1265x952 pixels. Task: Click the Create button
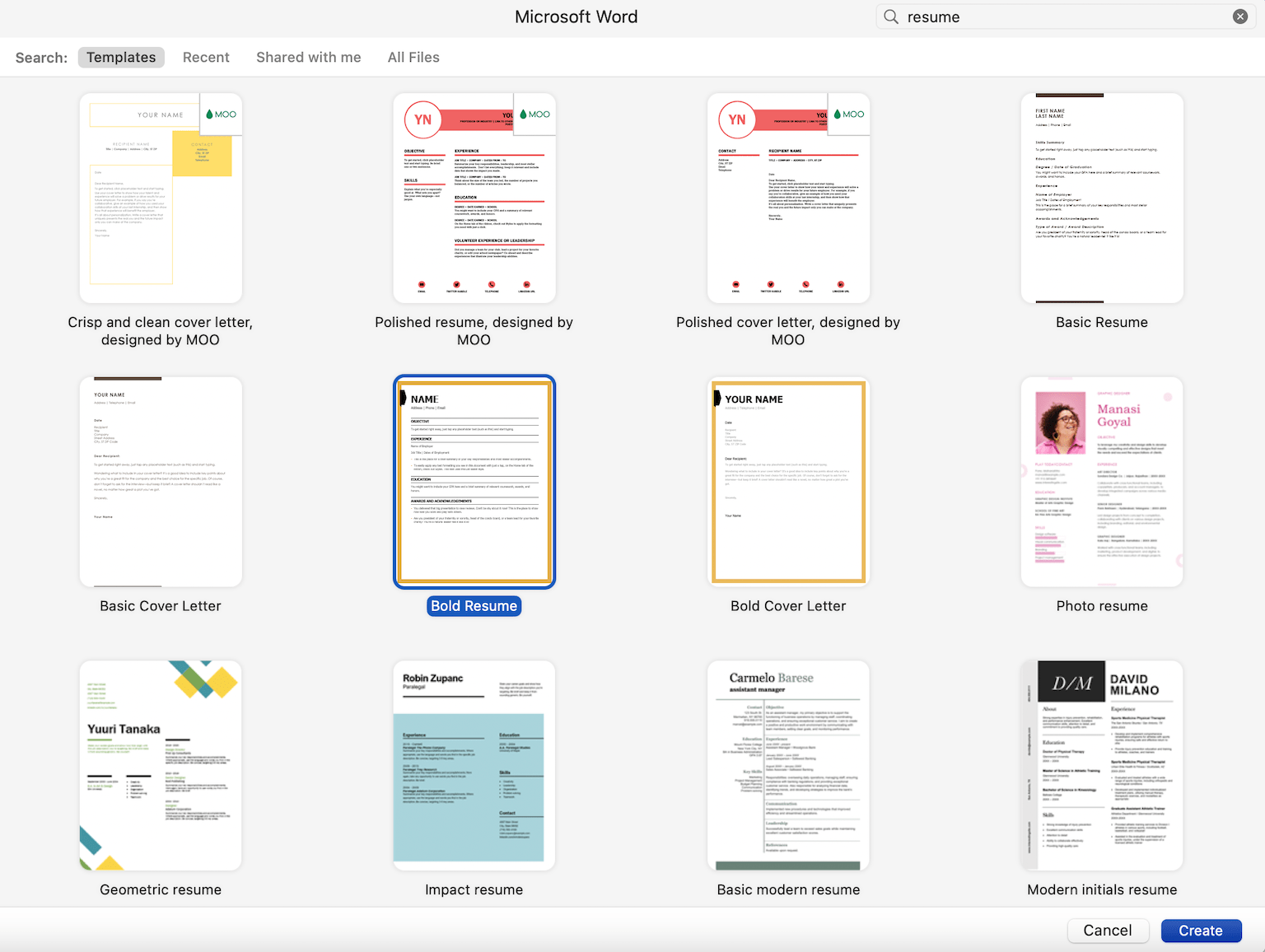(1201, 931)
